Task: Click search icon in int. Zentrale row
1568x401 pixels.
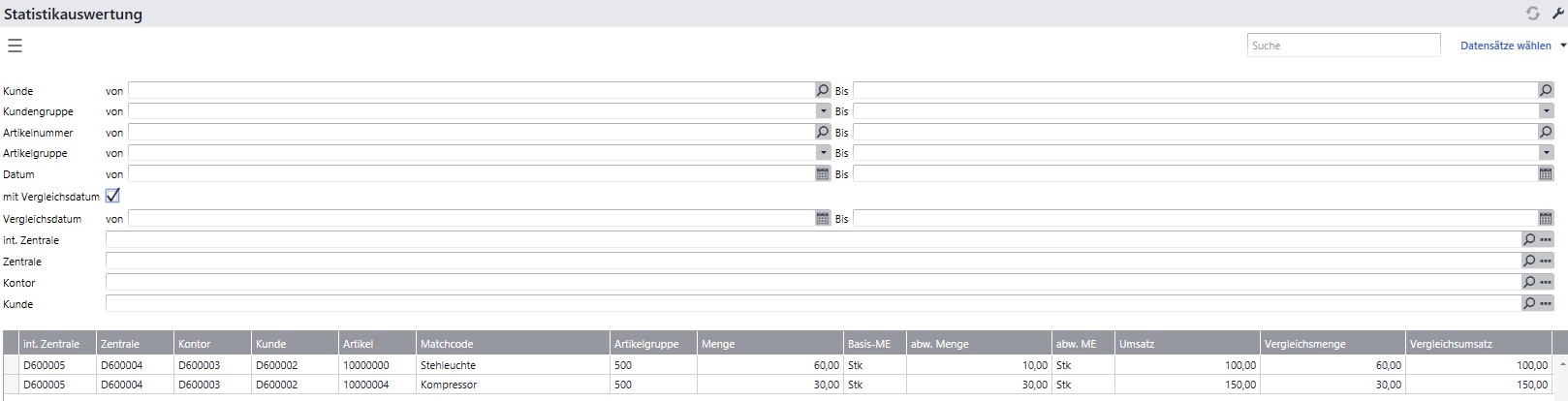Action: coord(1529,239)
